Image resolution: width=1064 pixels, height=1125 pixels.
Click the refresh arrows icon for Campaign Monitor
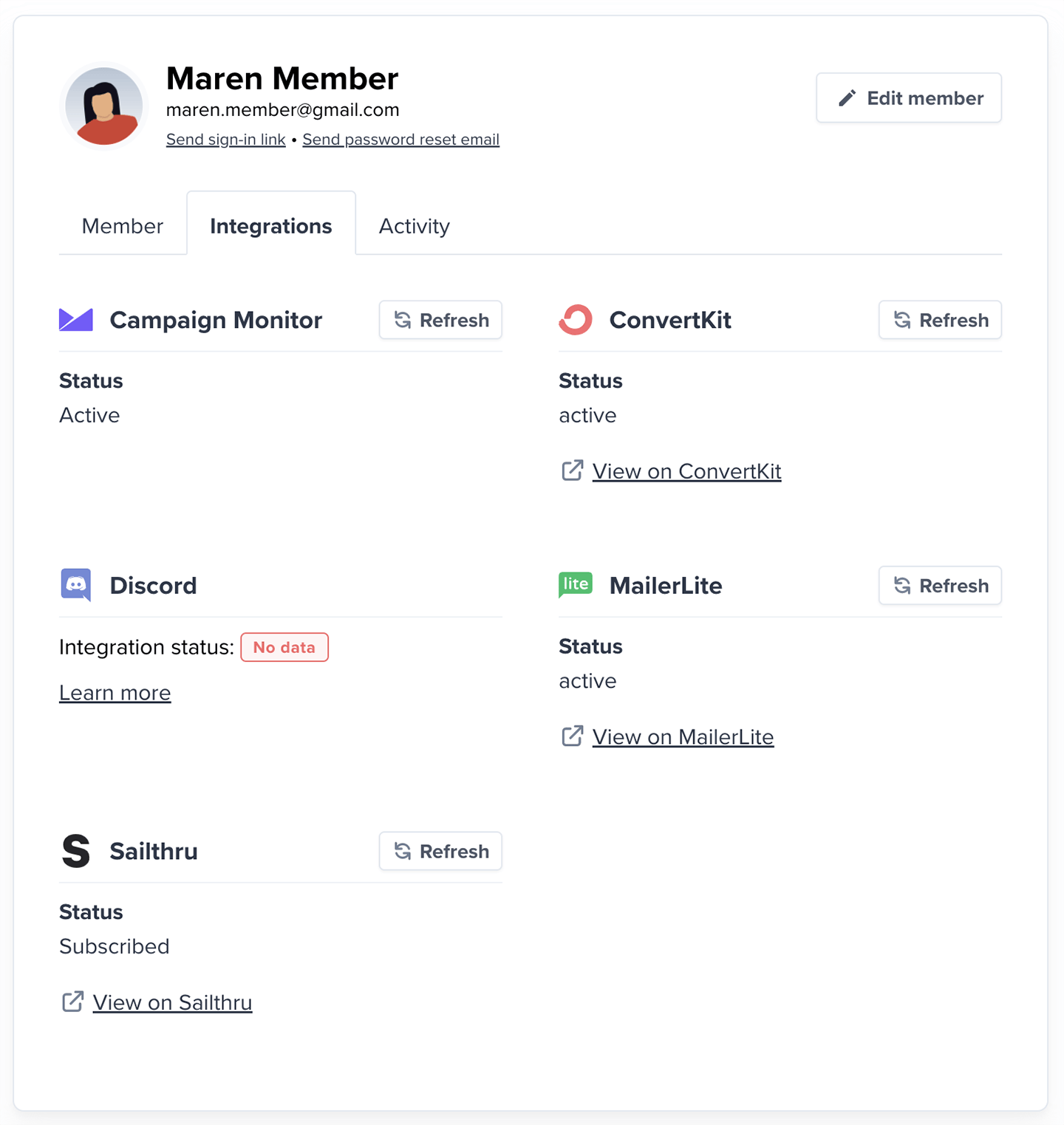[x=401, y=320]
